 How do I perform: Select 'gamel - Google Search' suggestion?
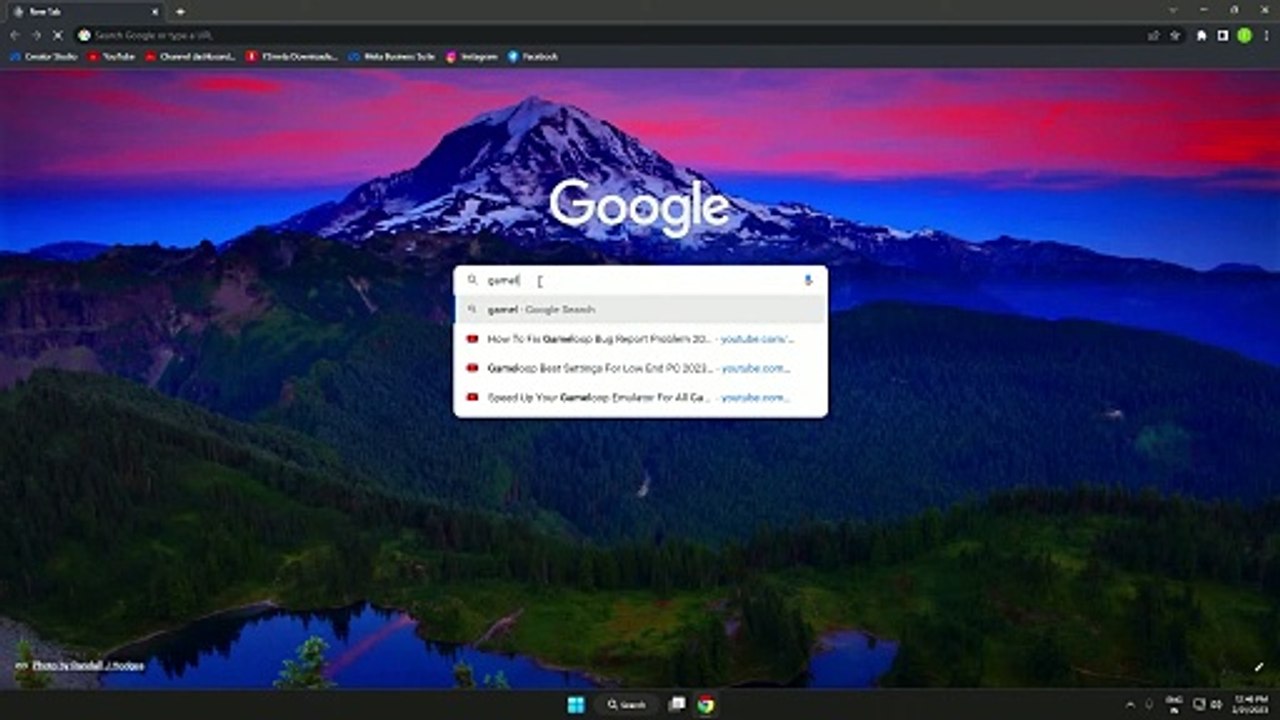point(640,310)
